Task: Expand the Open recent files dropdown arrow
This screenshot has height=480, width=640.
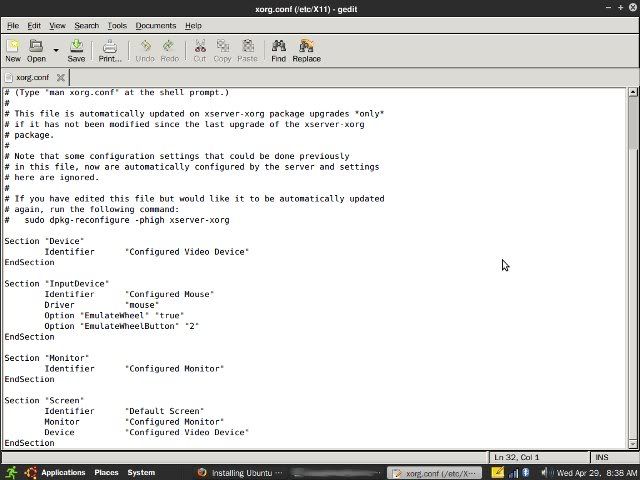Action: [56, 50]
